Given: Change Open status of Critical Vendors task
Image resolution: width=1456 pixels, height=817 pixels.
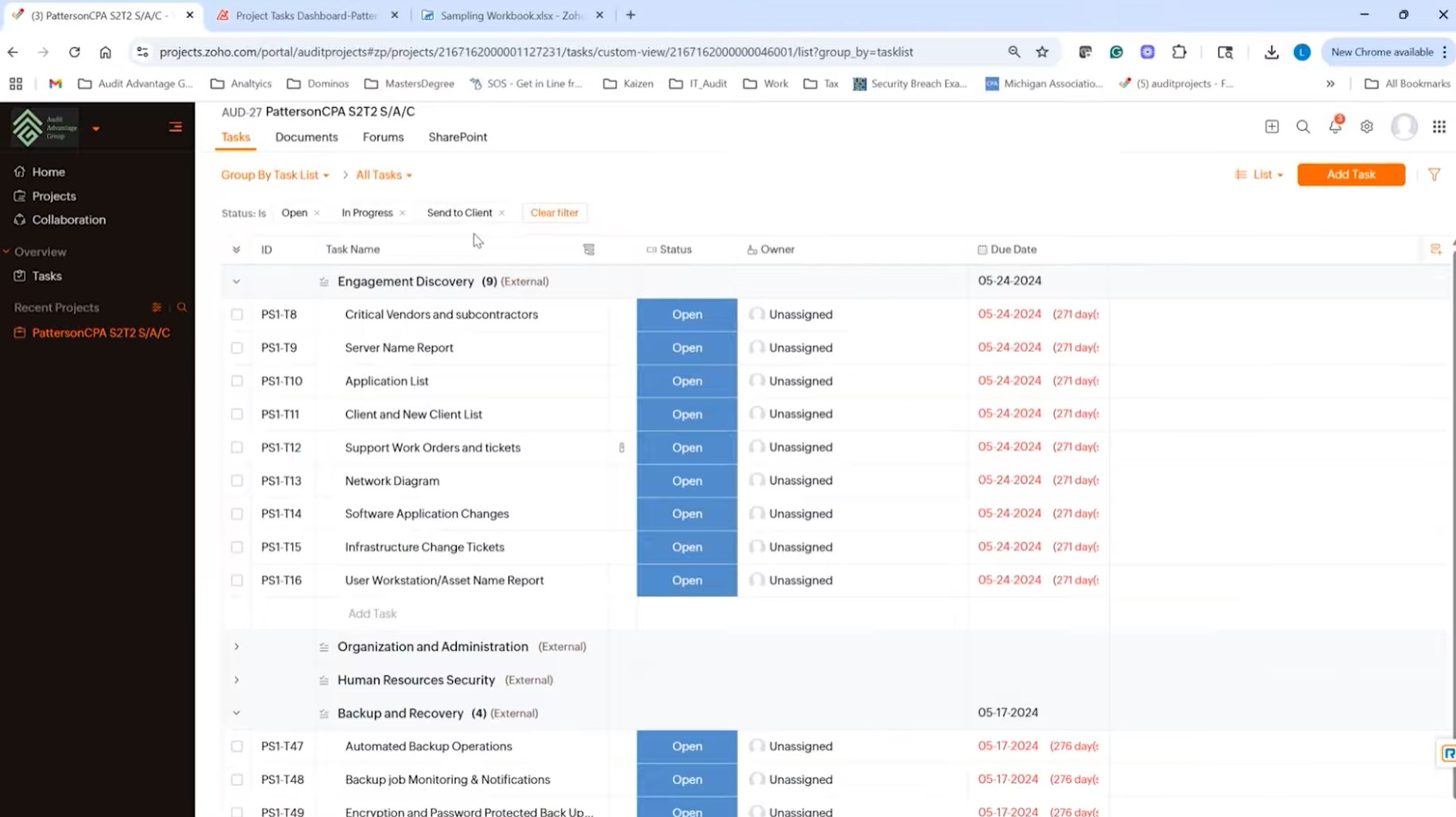Looking at the screenshot, I should [x=687, y=315].
